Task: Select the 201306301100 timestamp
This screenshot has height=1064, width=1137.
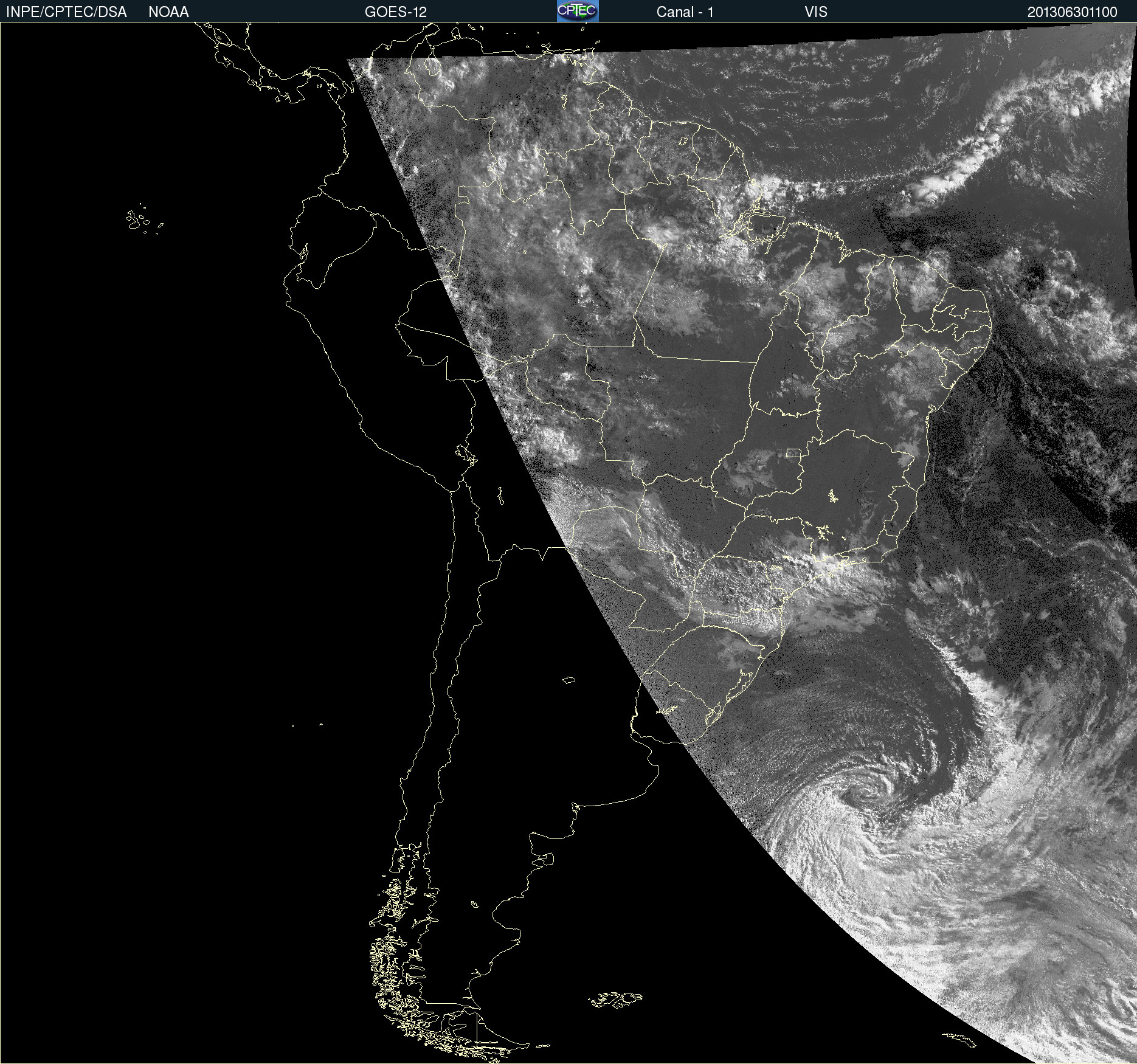Action: (1073, 12)
